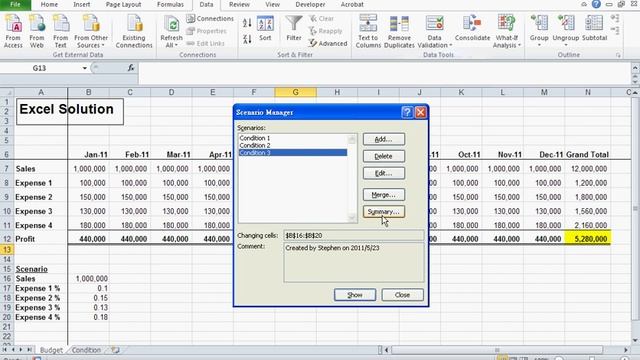Click the Comment text box

pos(354,262)
